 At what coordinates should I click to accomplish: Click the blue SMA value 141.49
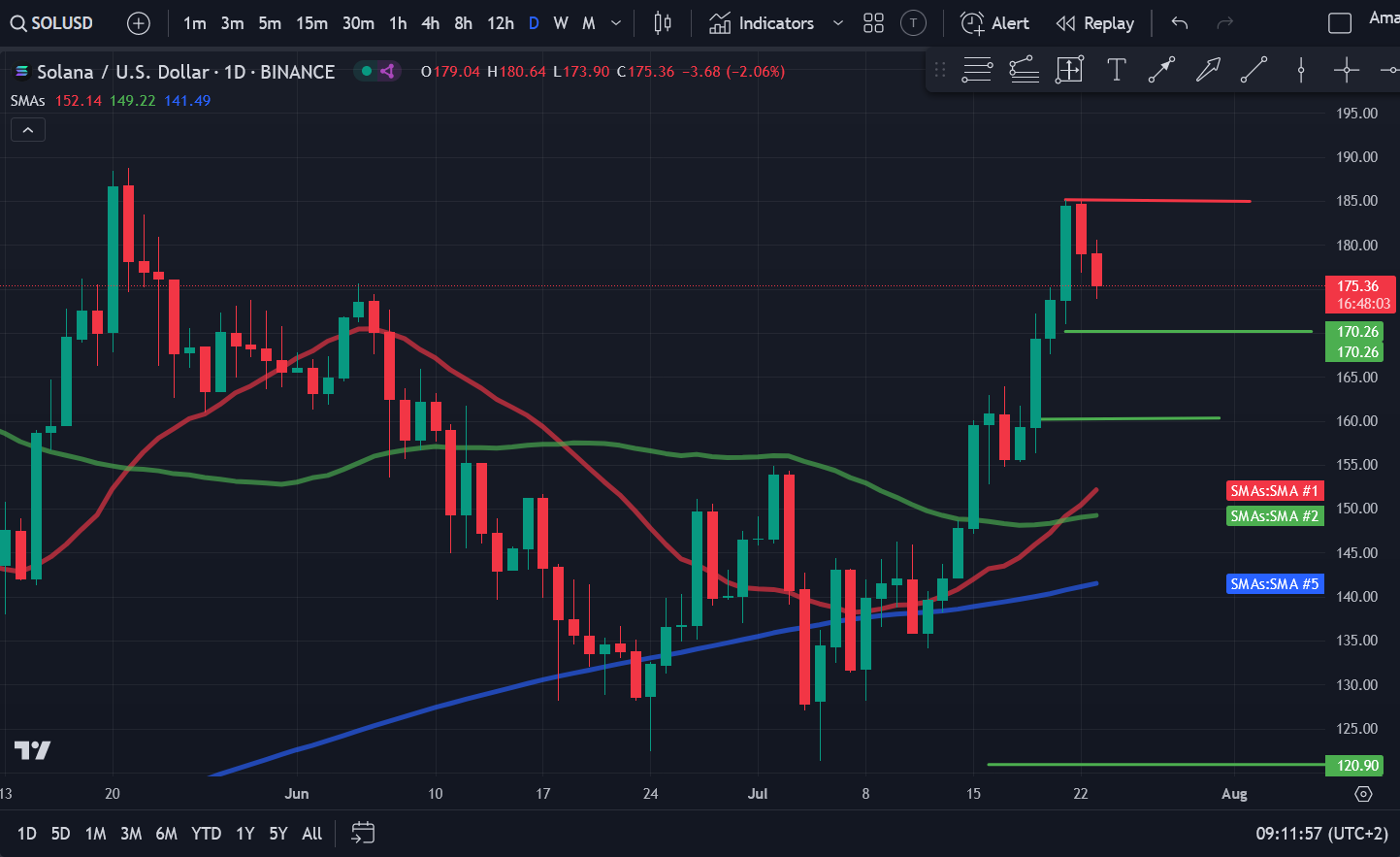coord(187,101)
